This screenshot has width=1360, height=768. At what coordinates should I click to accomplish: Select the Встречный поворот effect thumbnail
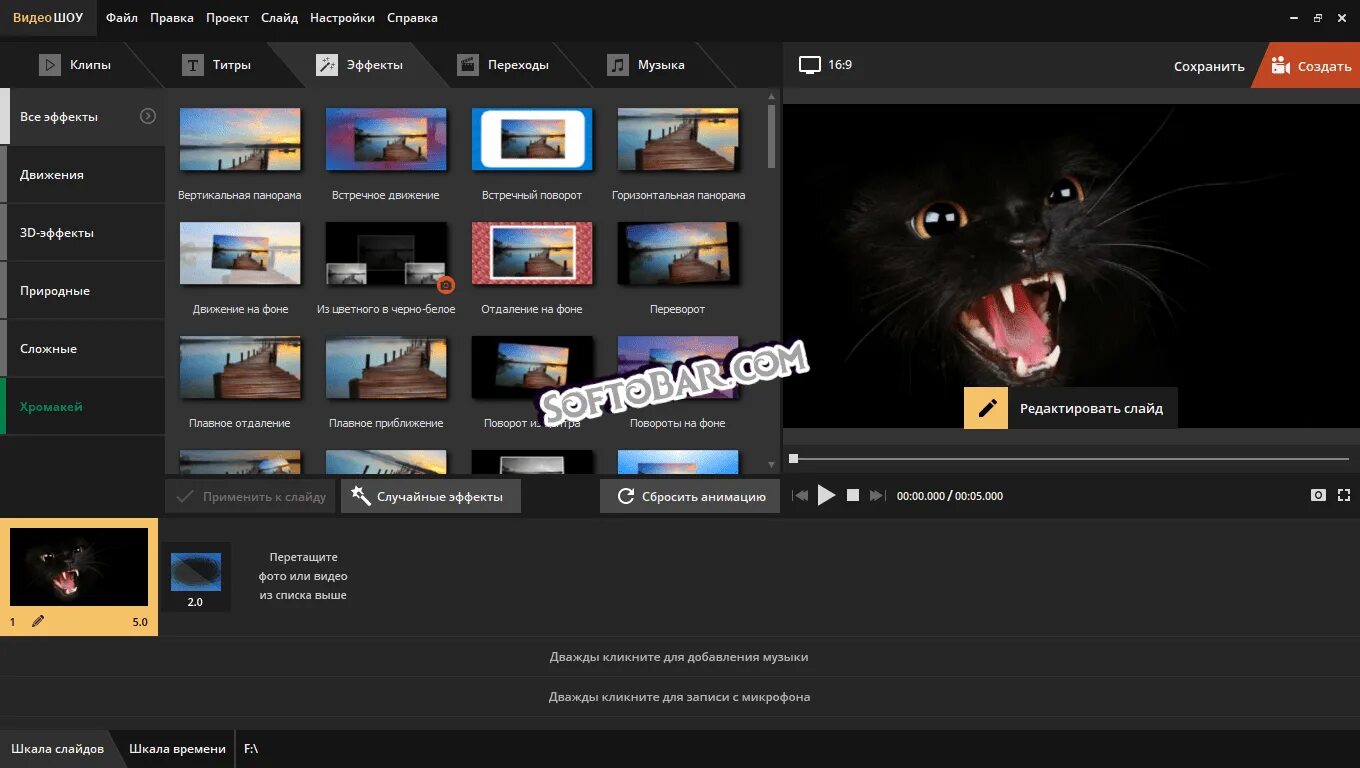tap(532, 139)
